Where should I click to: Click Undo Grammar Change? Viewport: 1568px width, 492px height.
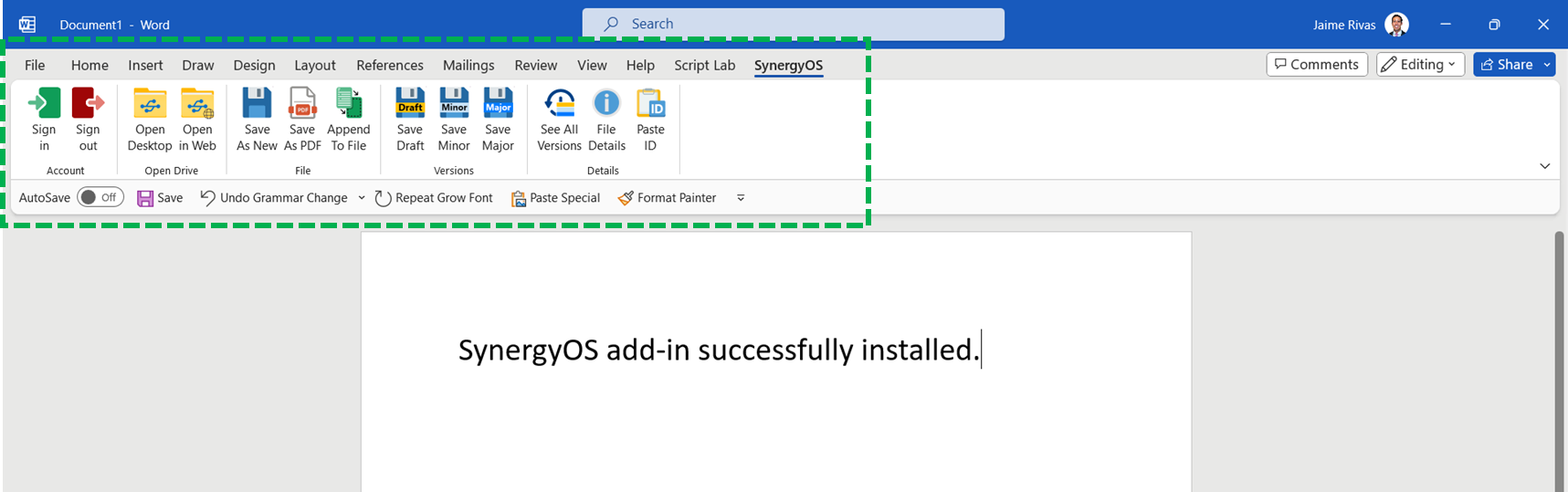click(274, 198)
